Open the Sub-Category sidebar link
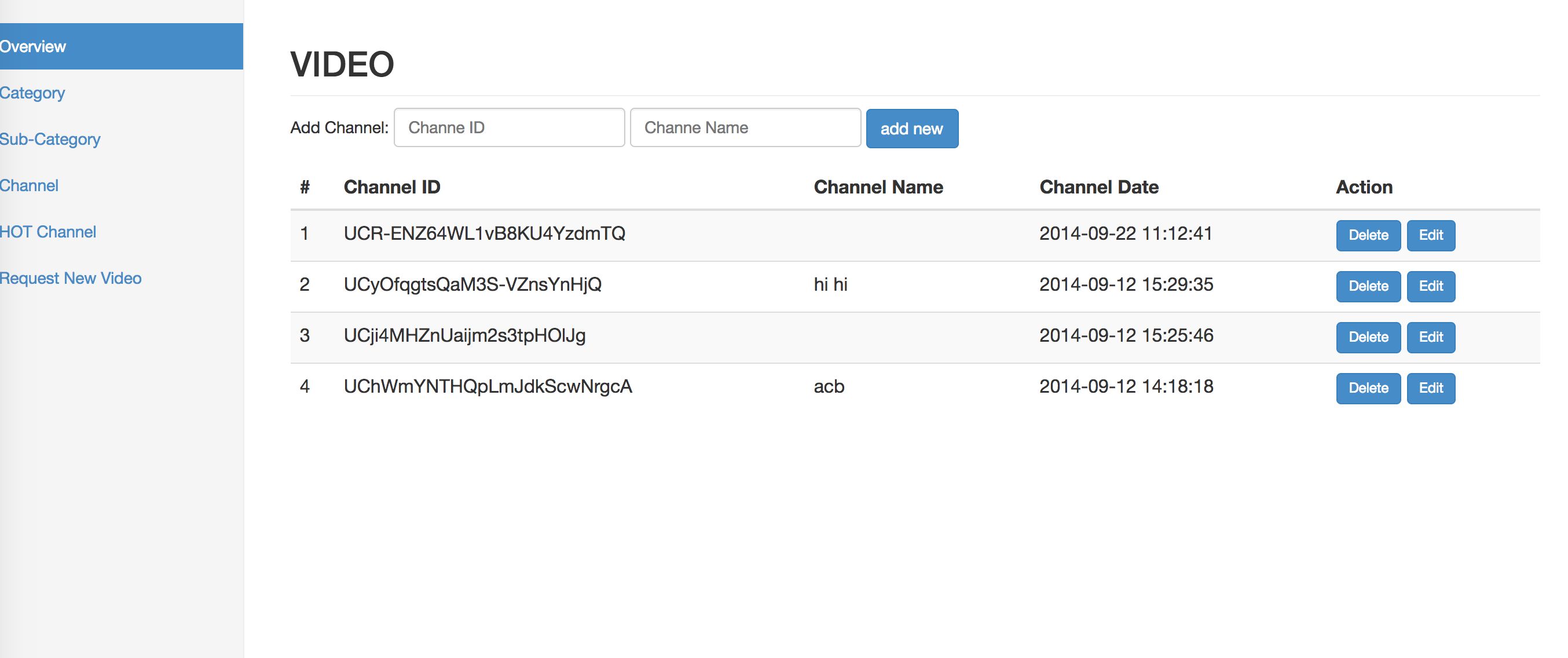The height and width of the screenshot is (658, 1568). [x=50, y=139]
